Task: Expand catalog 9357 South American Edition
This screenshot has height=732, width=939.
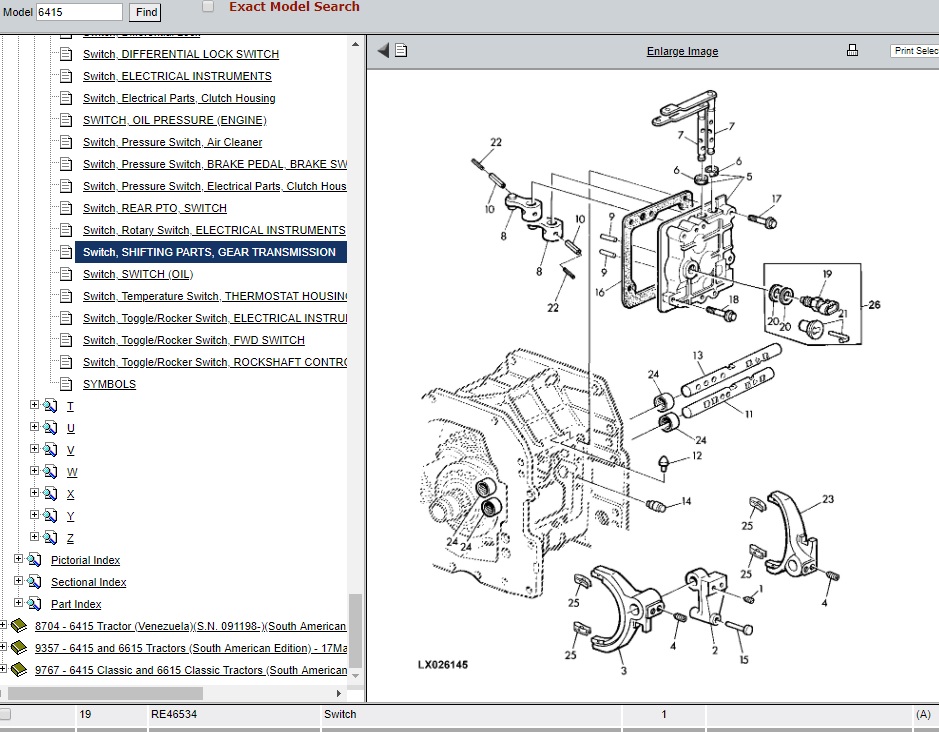Action: coord(3,648)
